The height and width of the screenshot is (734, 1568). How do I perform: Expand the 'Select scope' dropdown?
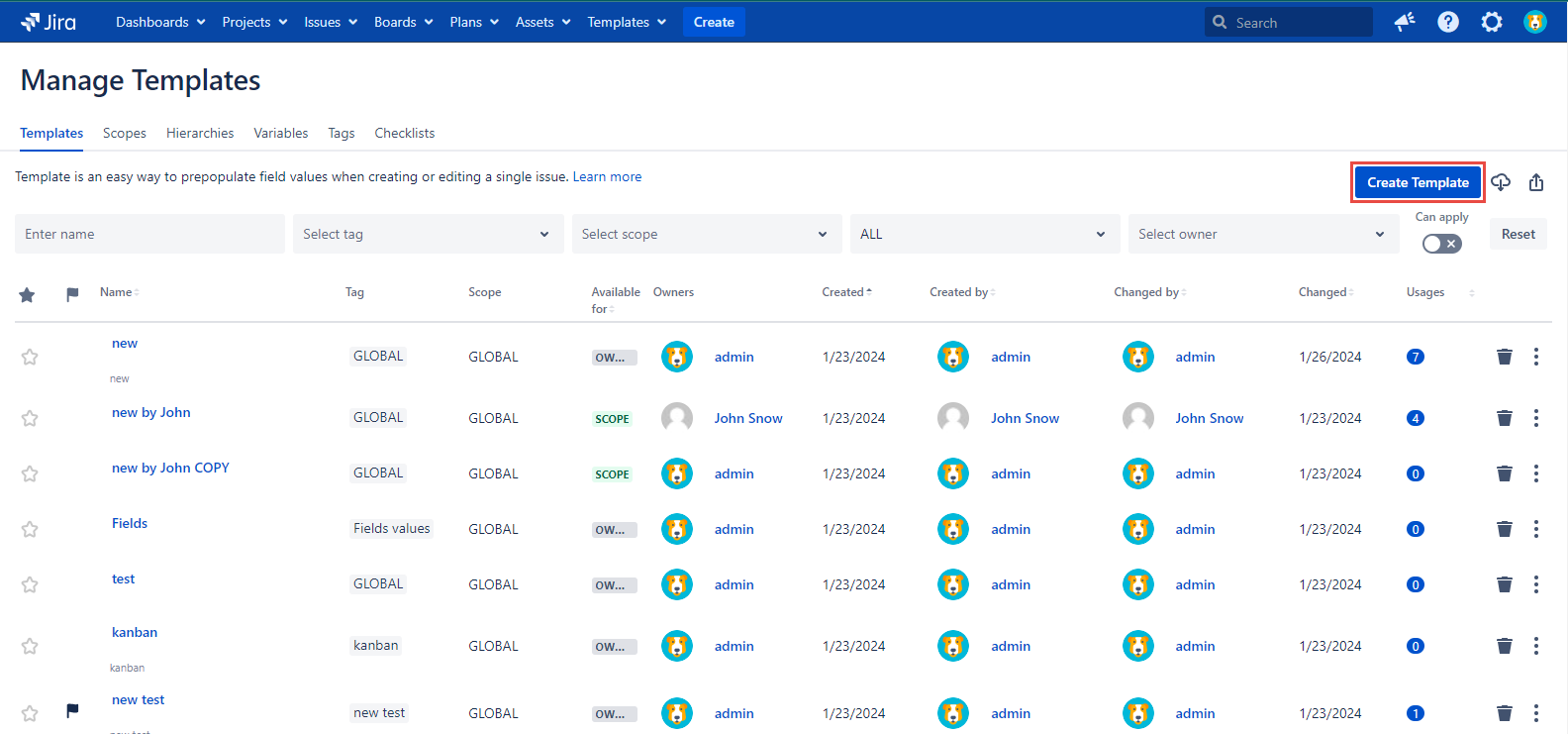pyautogui.click(x=706, y=234)
